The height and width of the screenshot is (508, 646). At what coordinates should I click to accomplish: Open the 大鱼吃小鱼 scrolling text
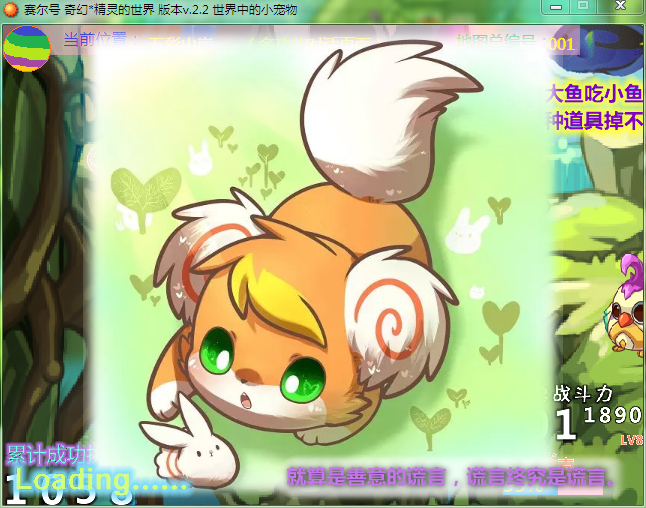(594, 94)
